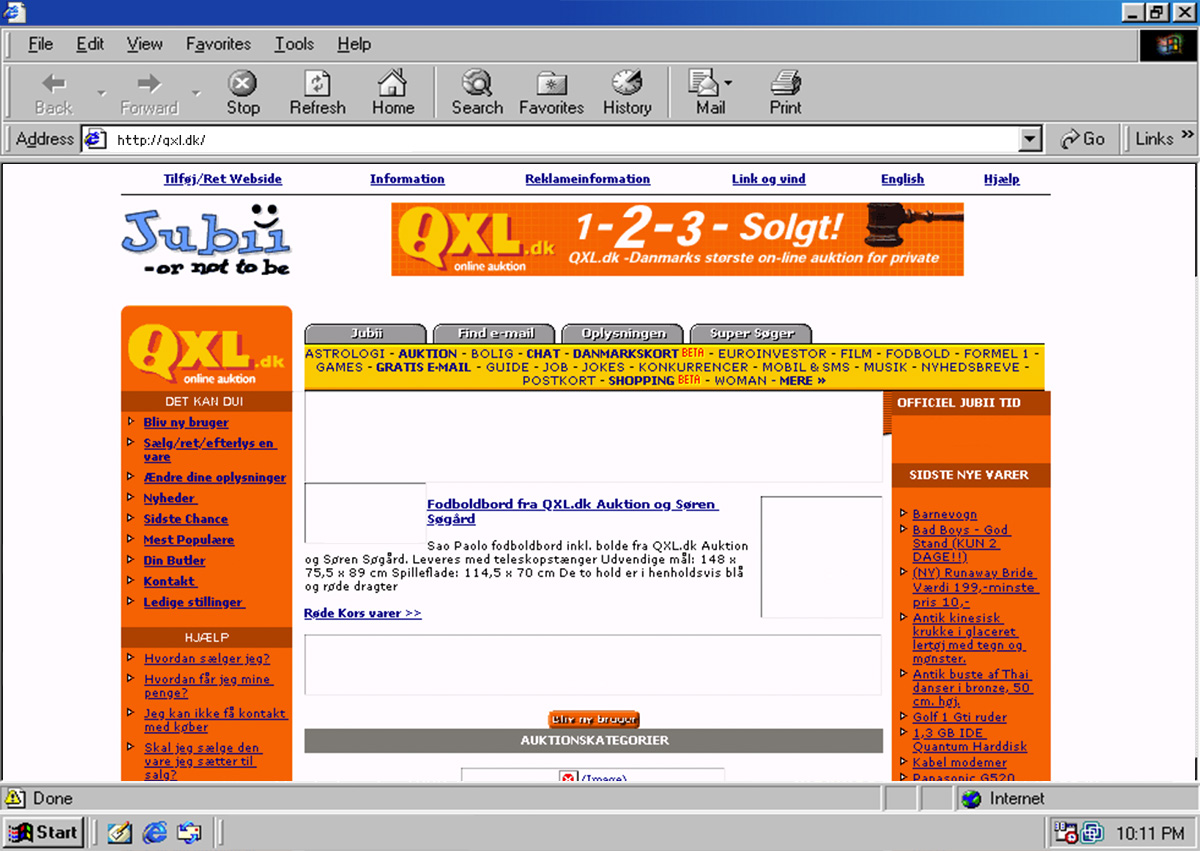Open the Barnevogn listing

945,514
